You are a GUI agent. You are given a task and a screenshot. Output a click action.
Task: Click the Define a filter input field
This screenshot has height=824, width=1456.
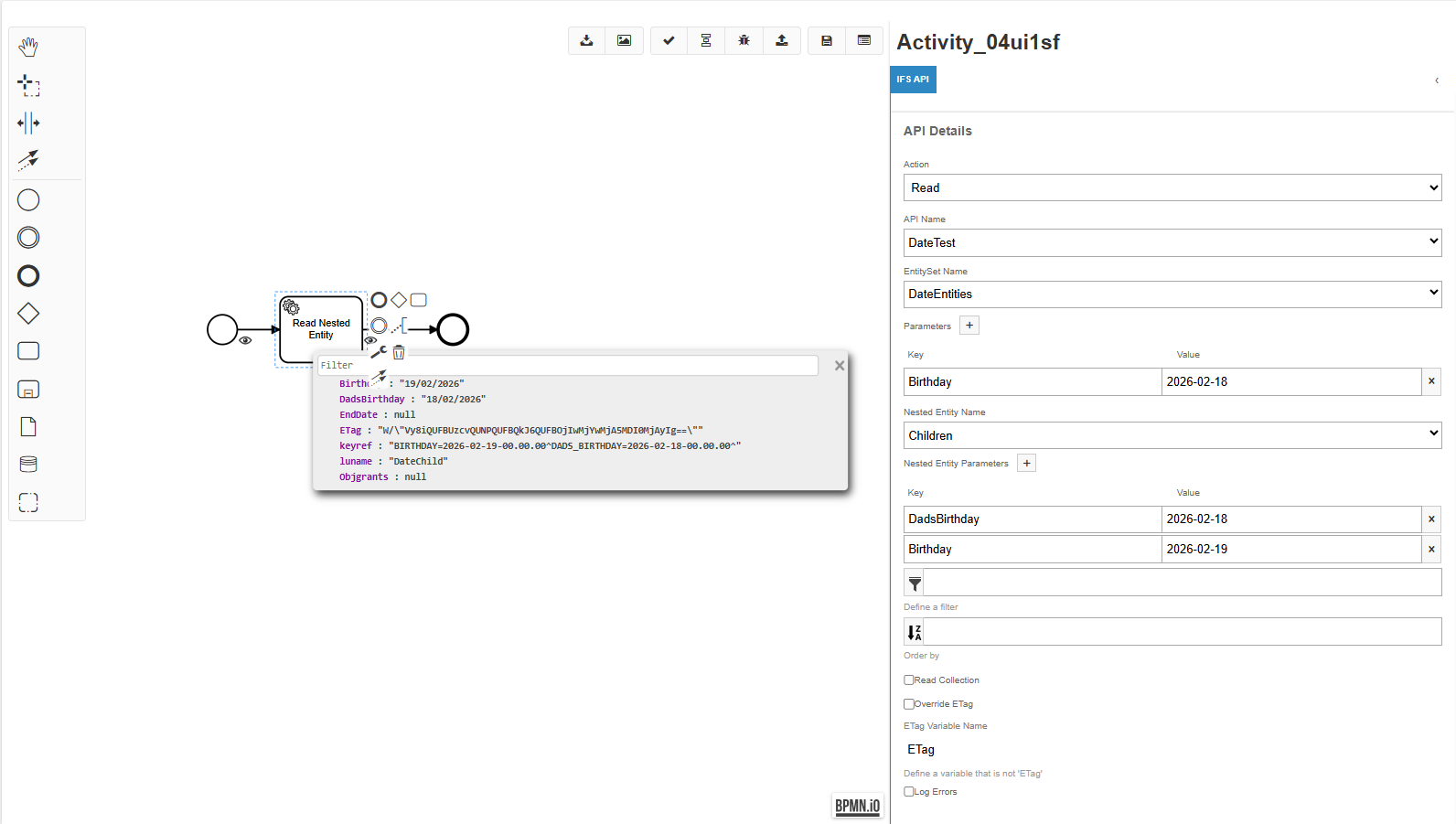click(1183, 583)
